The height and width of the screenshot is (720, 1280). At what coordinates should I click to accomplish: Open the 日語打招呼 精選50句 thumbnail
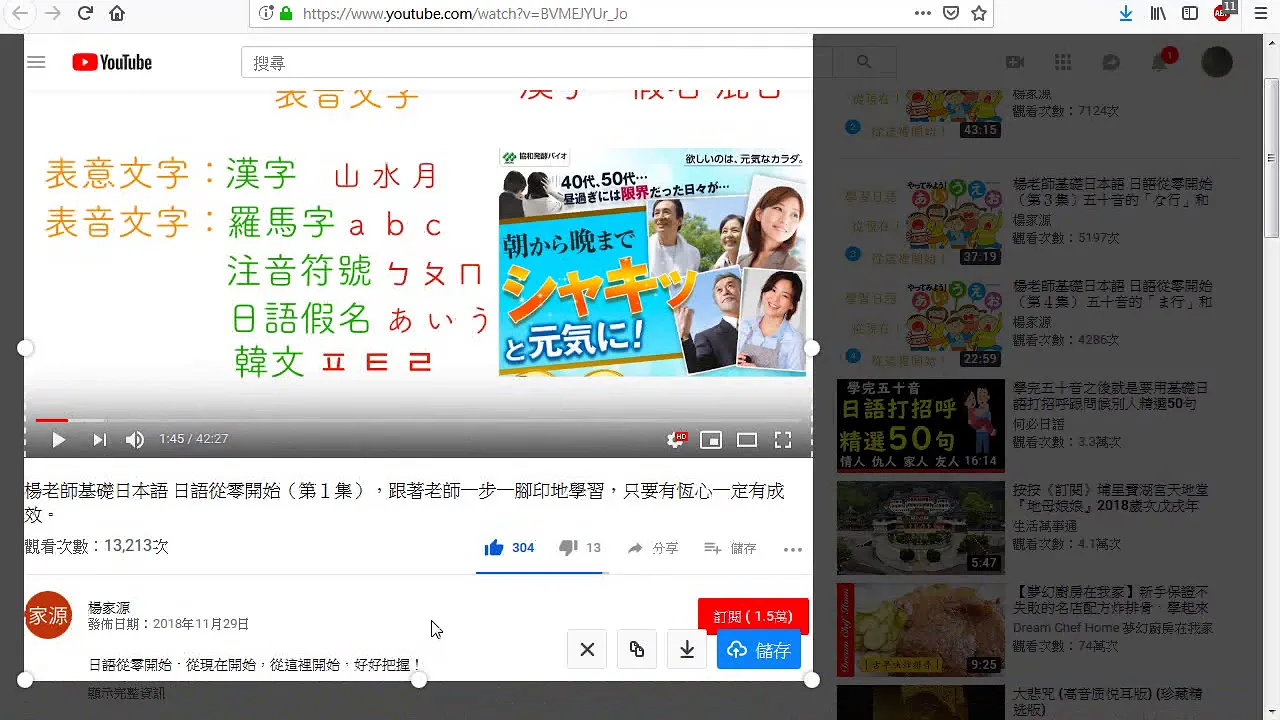[x=921, y=425]
